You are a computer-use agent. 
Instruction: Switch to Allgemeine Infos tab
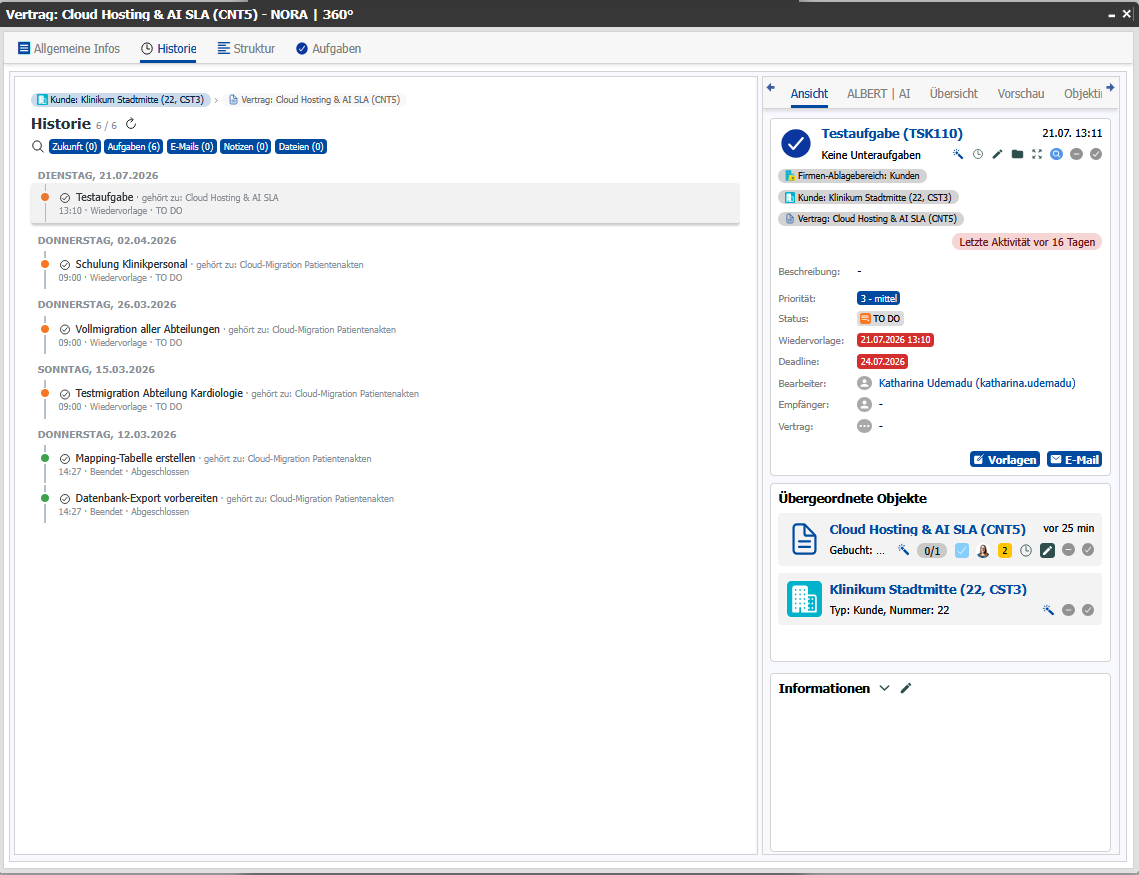coord(69,49)
